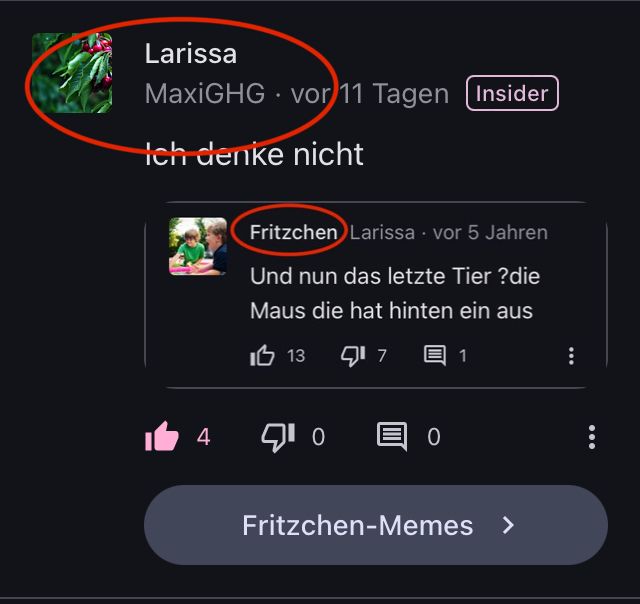
Task: Dislike the quoted Fritzchen post
Action: (x=353, y=356)
